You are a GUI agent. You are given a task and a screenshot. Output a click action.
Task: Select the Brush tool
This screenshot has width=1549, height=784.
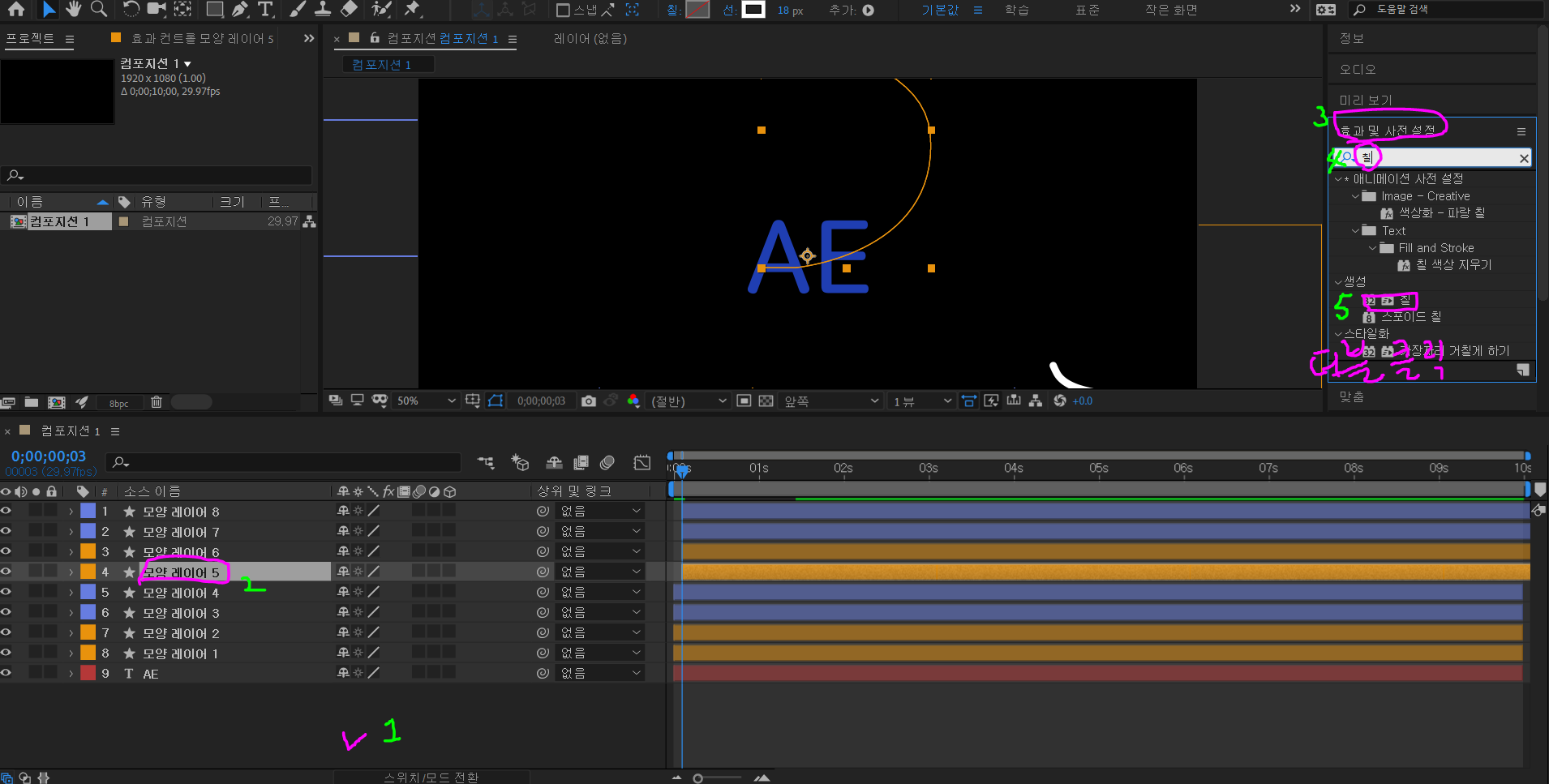298,9
